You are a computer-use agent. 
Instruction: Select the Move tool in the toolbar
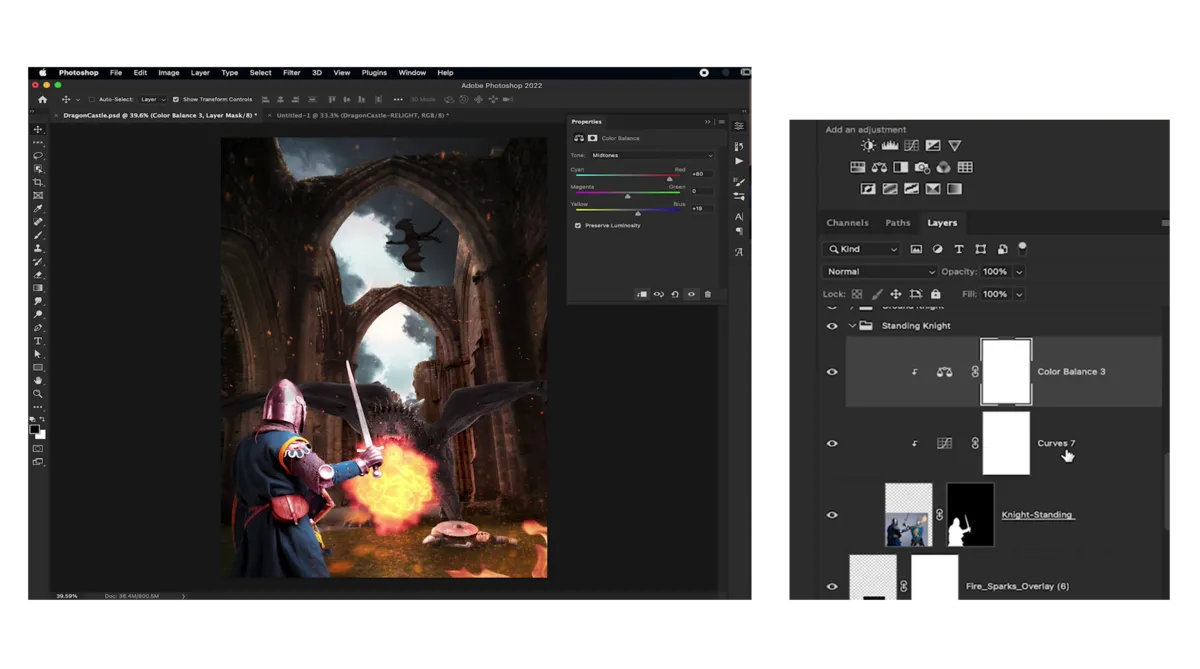[37, 128]
